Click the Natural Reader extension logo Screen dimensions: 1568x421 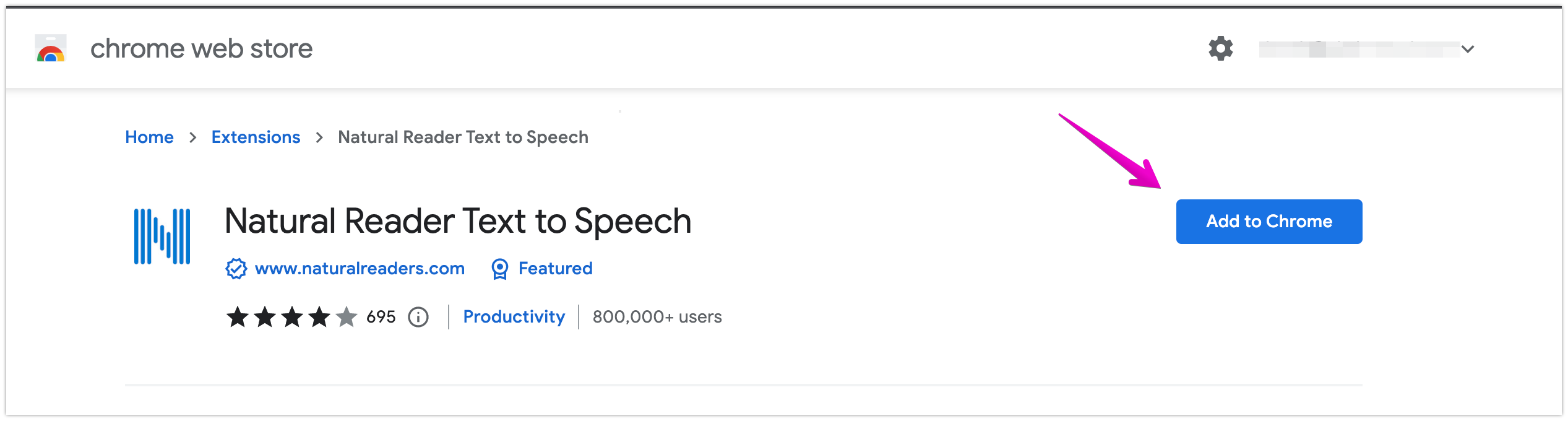pyautogui.click(x=162, y=237)
